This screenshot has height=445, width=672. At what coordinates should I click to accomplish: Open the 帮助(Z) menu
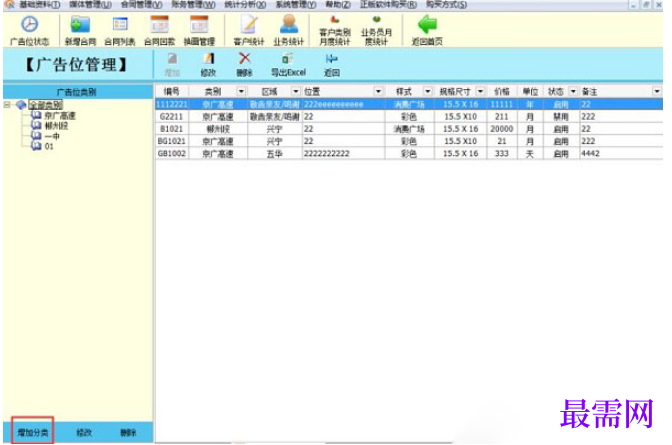point(338,5)
